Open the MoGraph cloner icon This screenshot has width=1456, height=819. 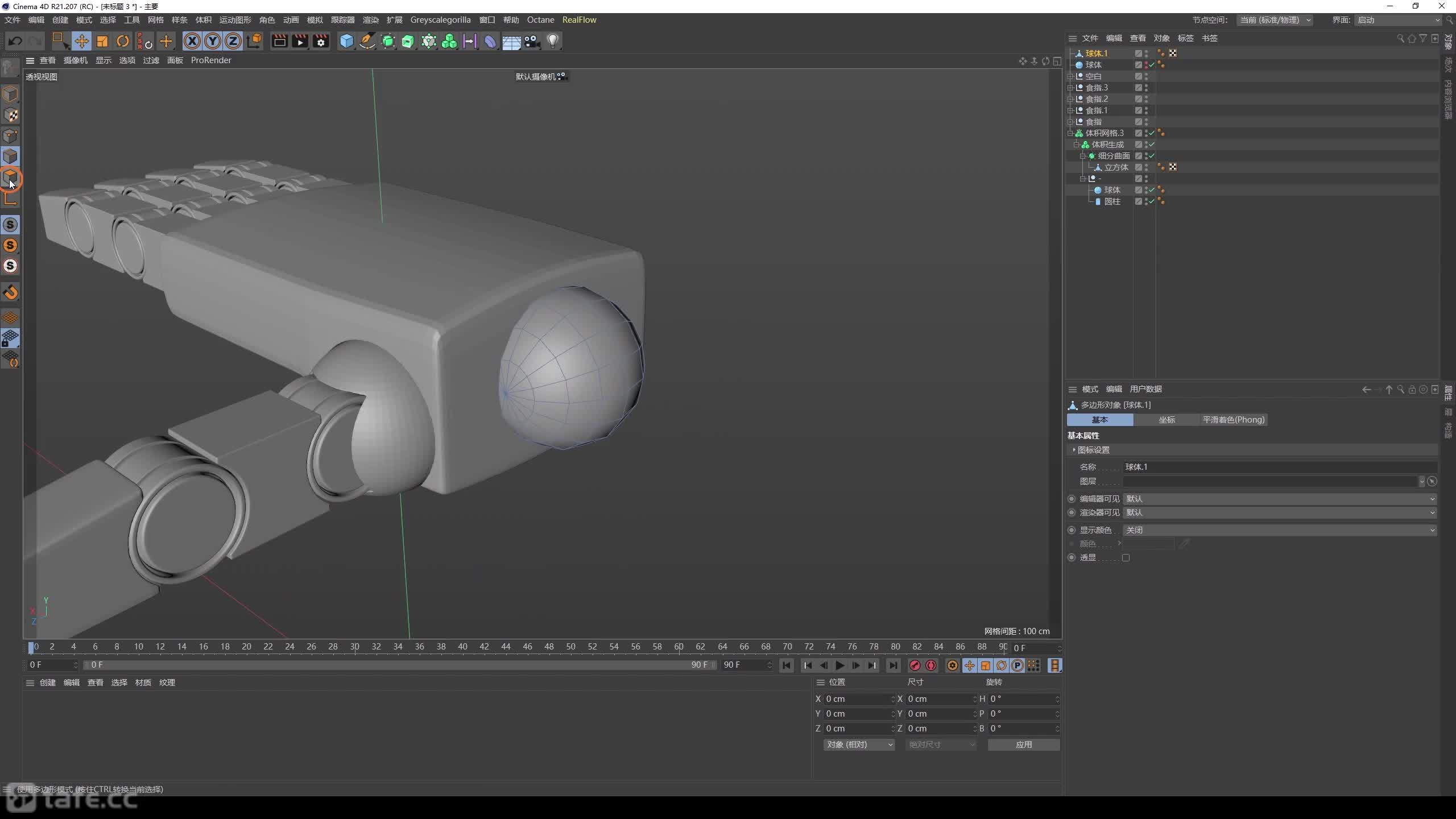[x=449, y=41]
